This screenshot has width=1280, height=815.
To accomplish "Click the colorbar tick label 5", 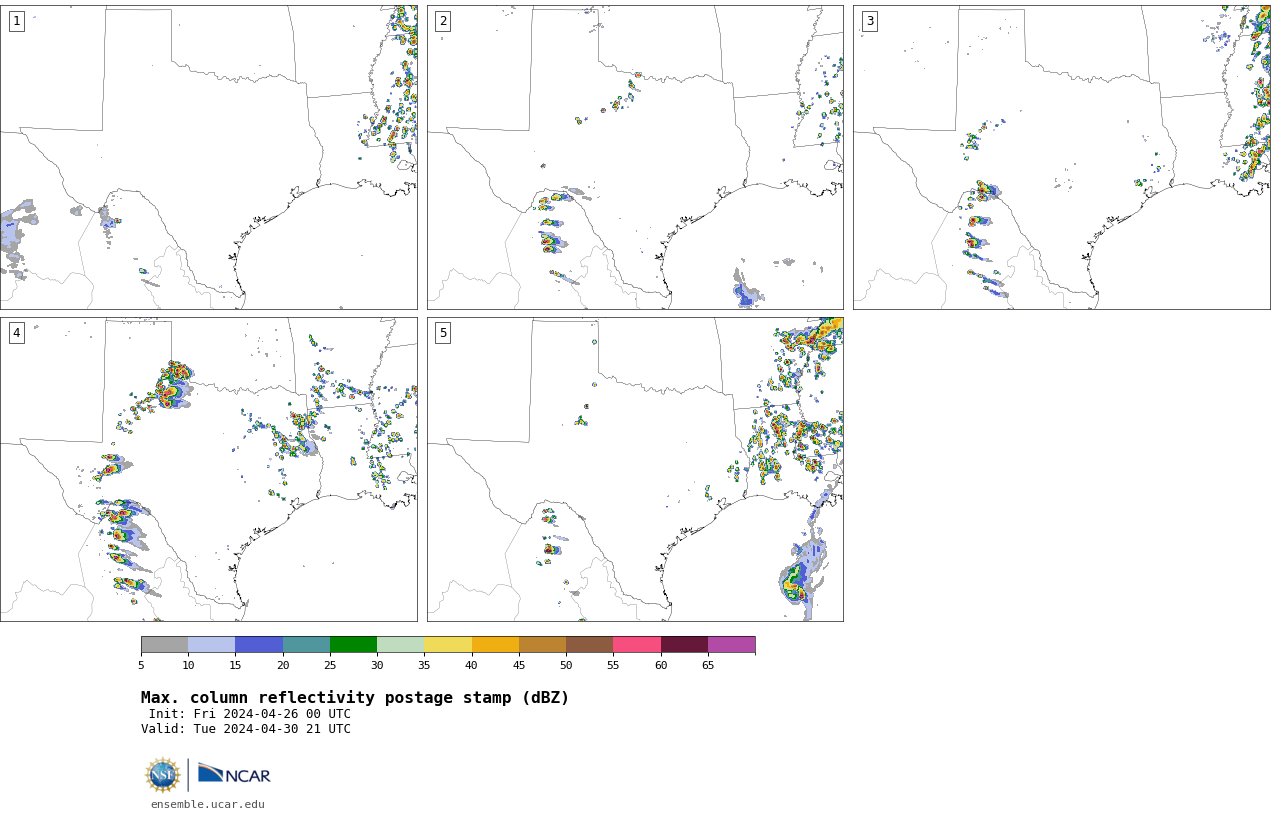I will [141, 665].
